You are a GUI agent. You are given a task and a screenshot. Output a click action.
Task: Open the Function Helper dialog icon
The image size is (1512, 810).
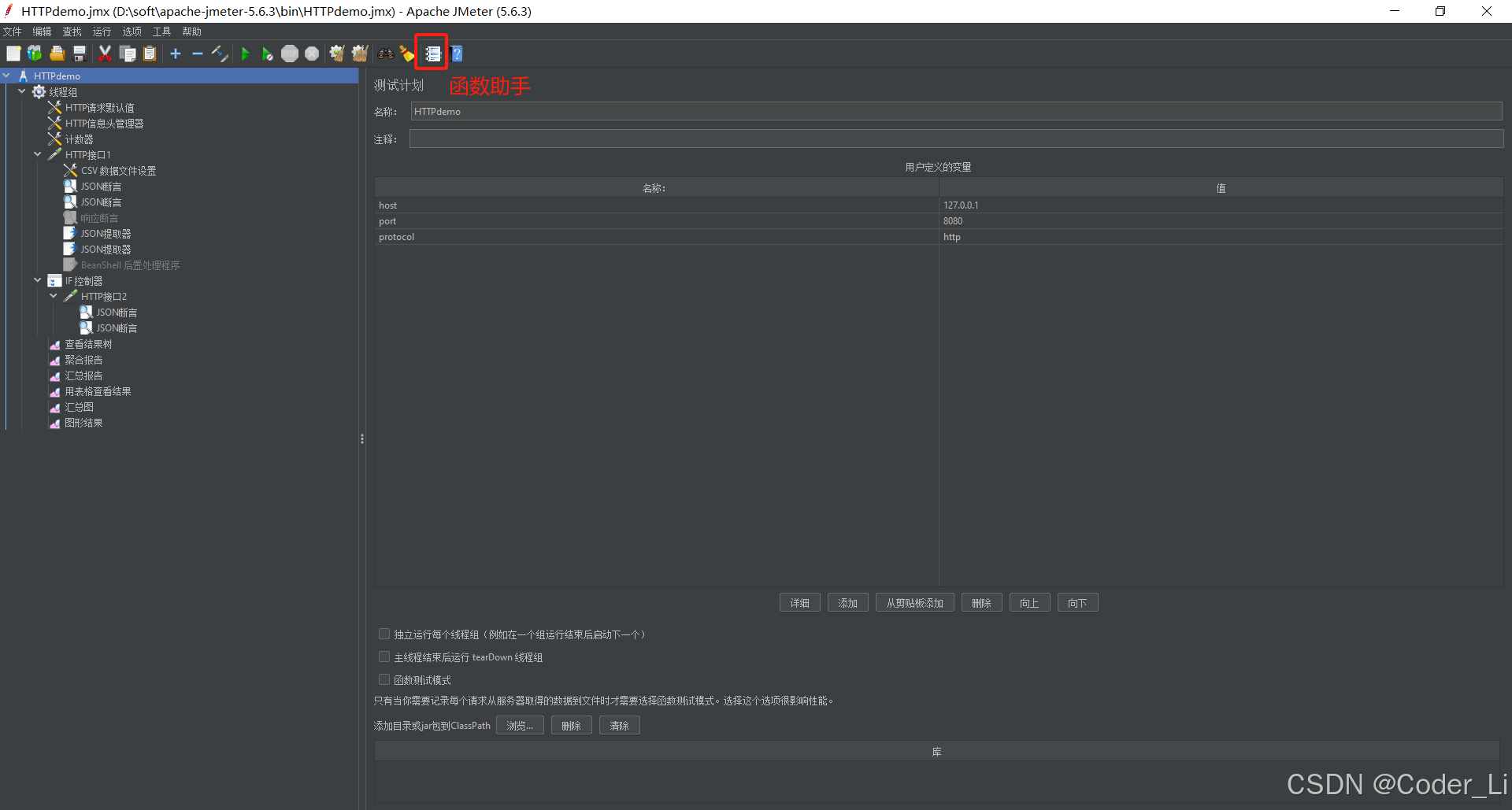(x=432, y=54)
